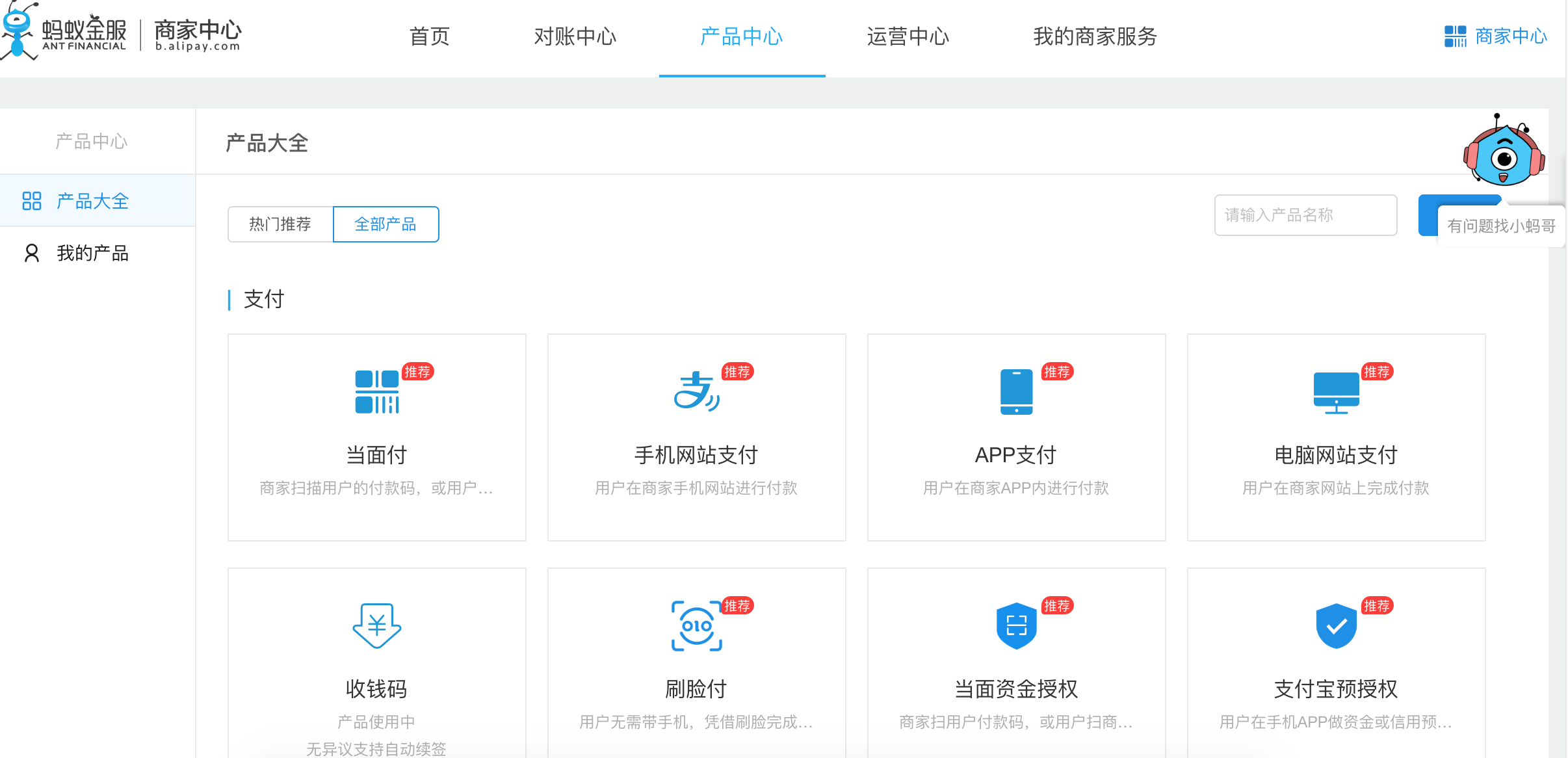Viewport: 1568px width, 758px height.
Task: Click description 用户在商家APP内进行付款
Action: pyautogui.click(x=1016, y=488)
